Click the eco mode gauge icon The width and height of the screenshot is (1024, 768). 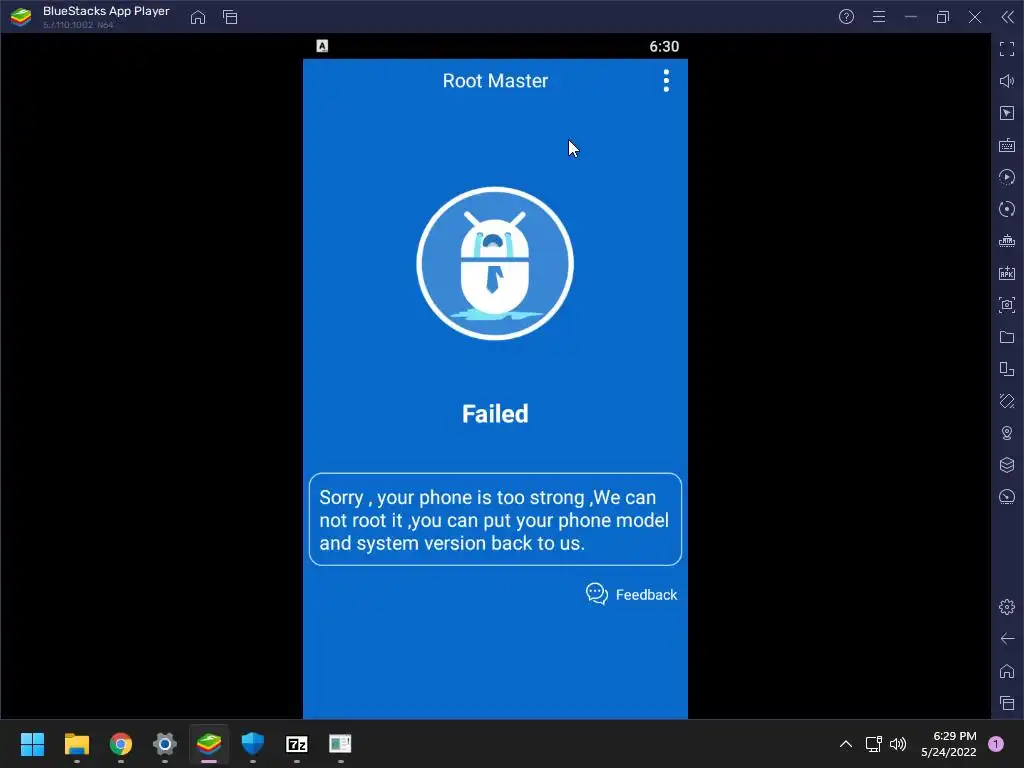click(1007, 497)
